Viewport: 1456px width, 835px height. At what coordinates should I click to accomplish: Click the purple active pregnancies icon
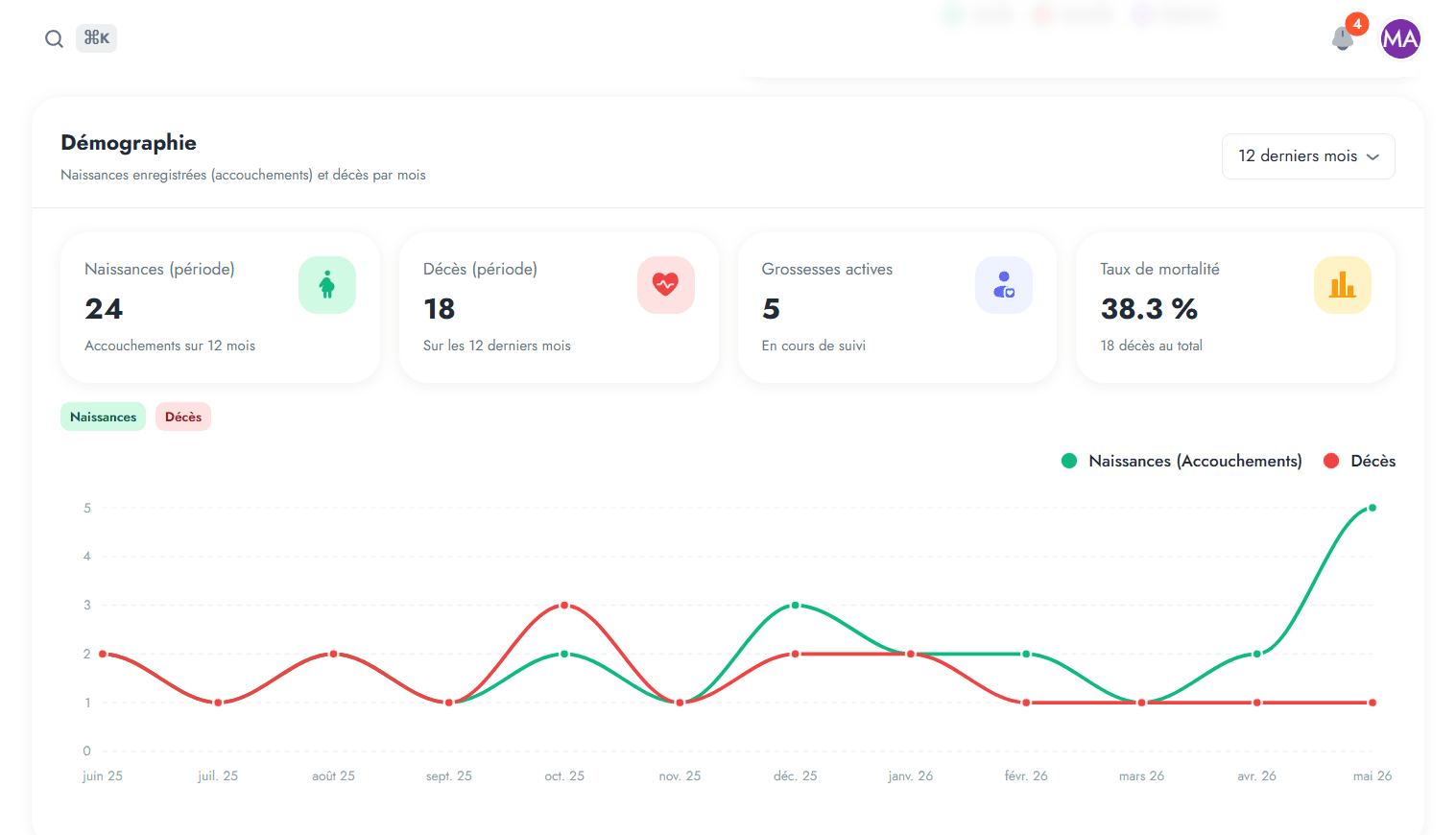coord(1004,285)
